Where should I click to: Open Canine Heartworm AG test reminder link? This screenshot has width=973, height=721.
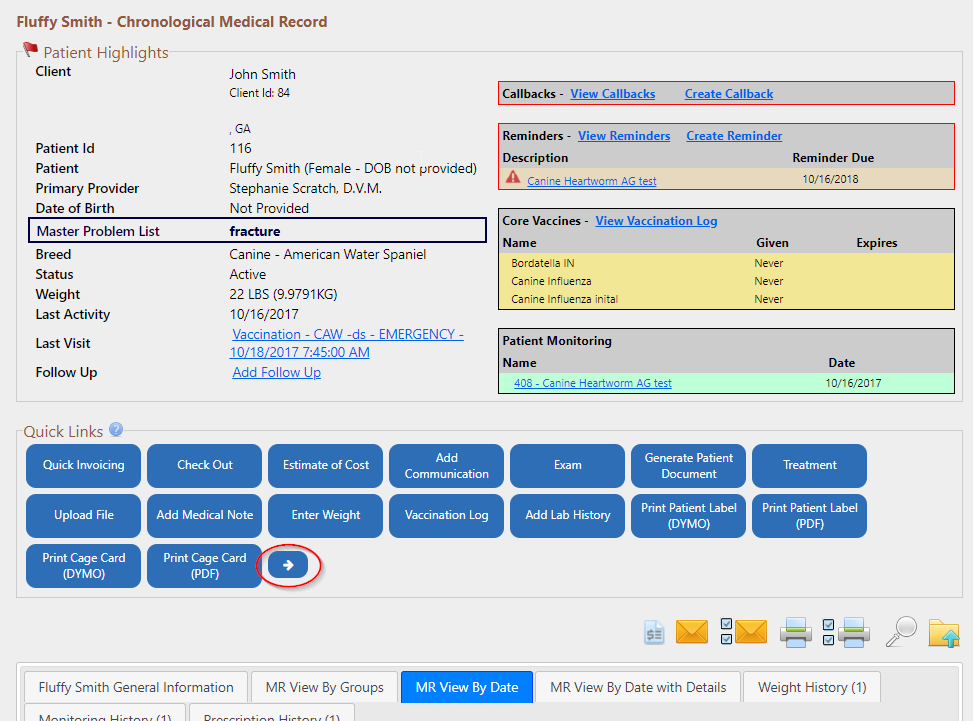pos(591,181)
